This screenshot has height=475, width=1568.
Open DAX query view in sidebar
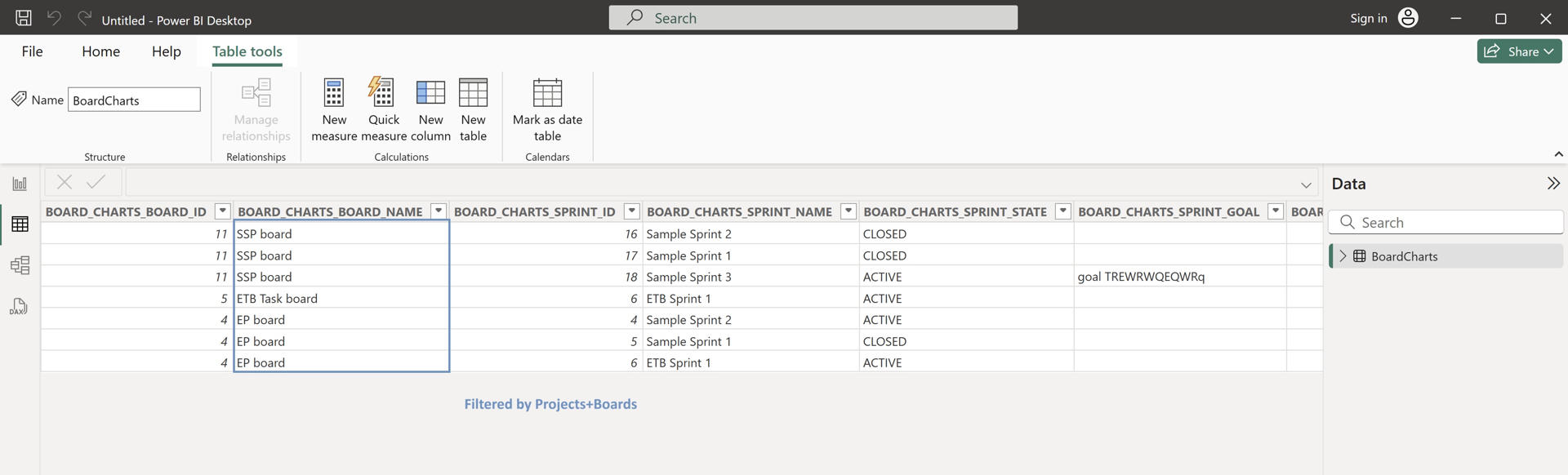click(x=20, y=307)
